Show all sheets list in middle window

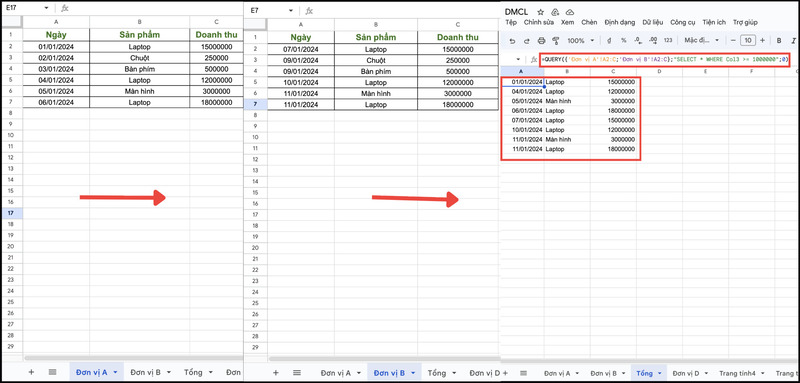point(297,373)
